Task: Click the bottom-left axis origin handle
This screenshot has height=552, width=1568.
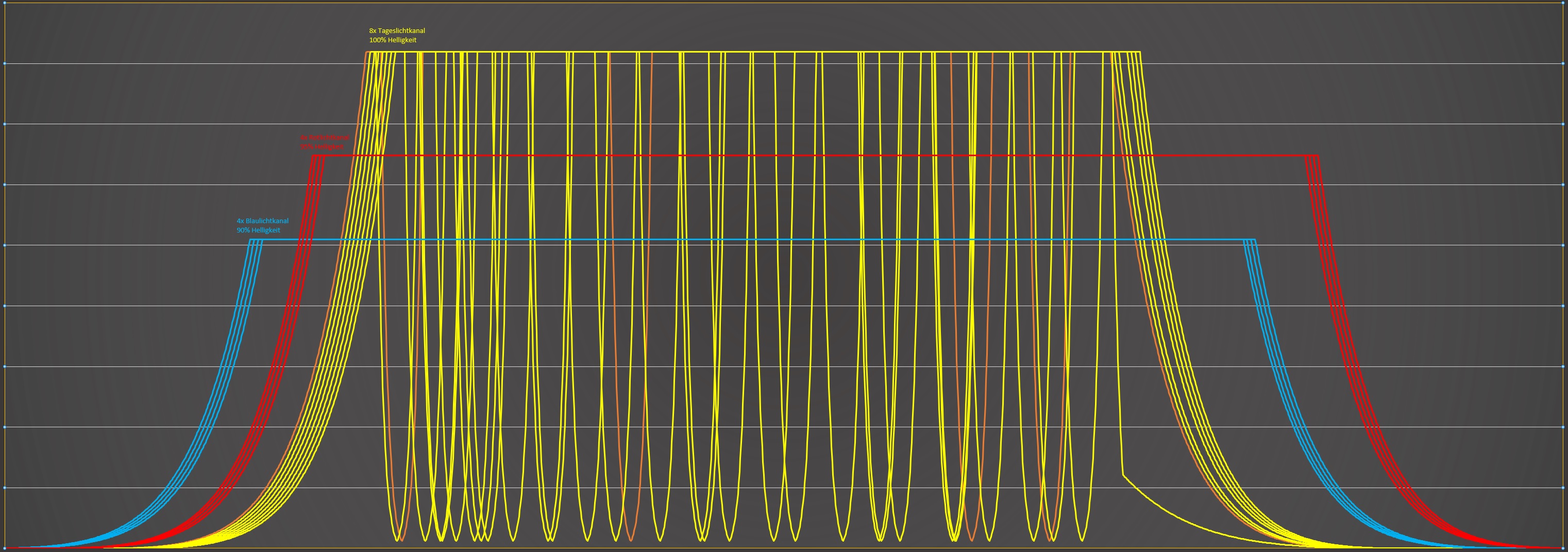Action: pos(4,548)
